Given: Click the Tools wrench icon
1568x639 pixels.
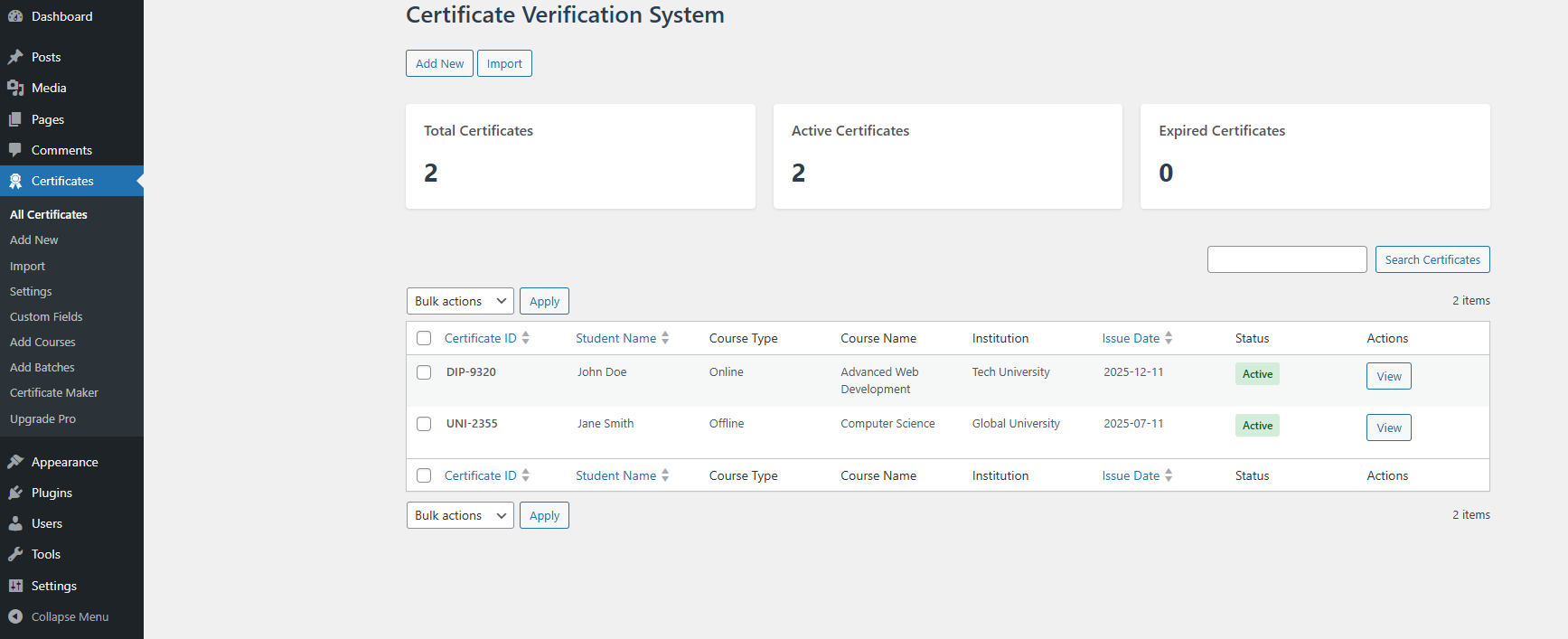Looking at the screenshot, I should (x=15, y=554).
